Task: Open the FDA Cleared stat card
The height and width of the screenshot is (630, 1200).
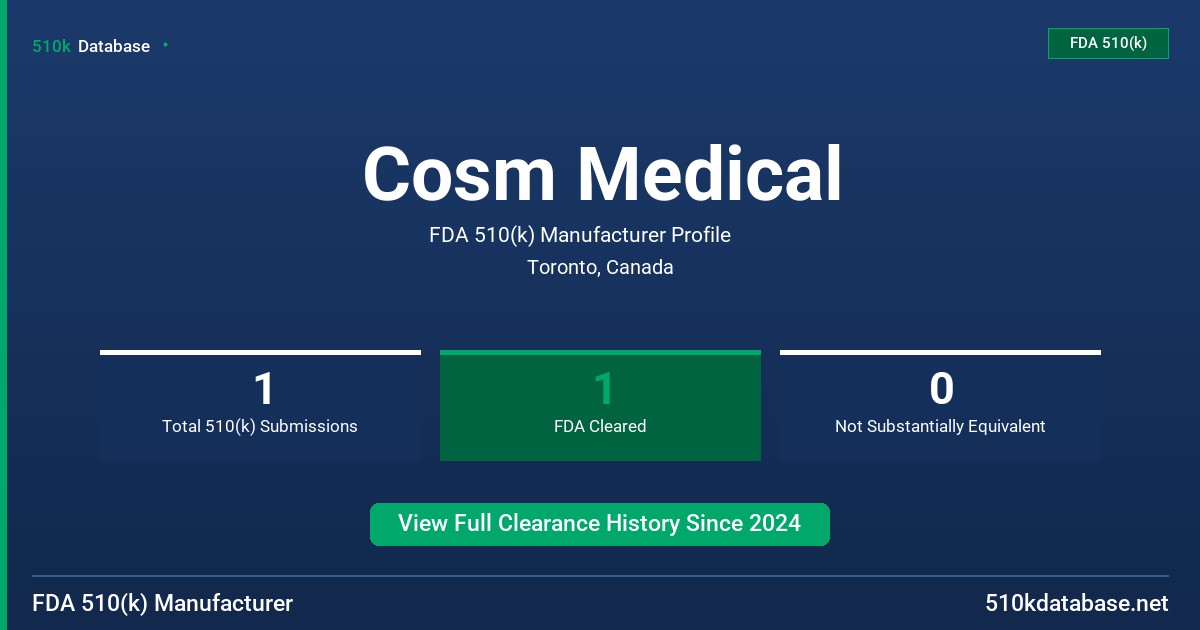Action: (600, 405)
